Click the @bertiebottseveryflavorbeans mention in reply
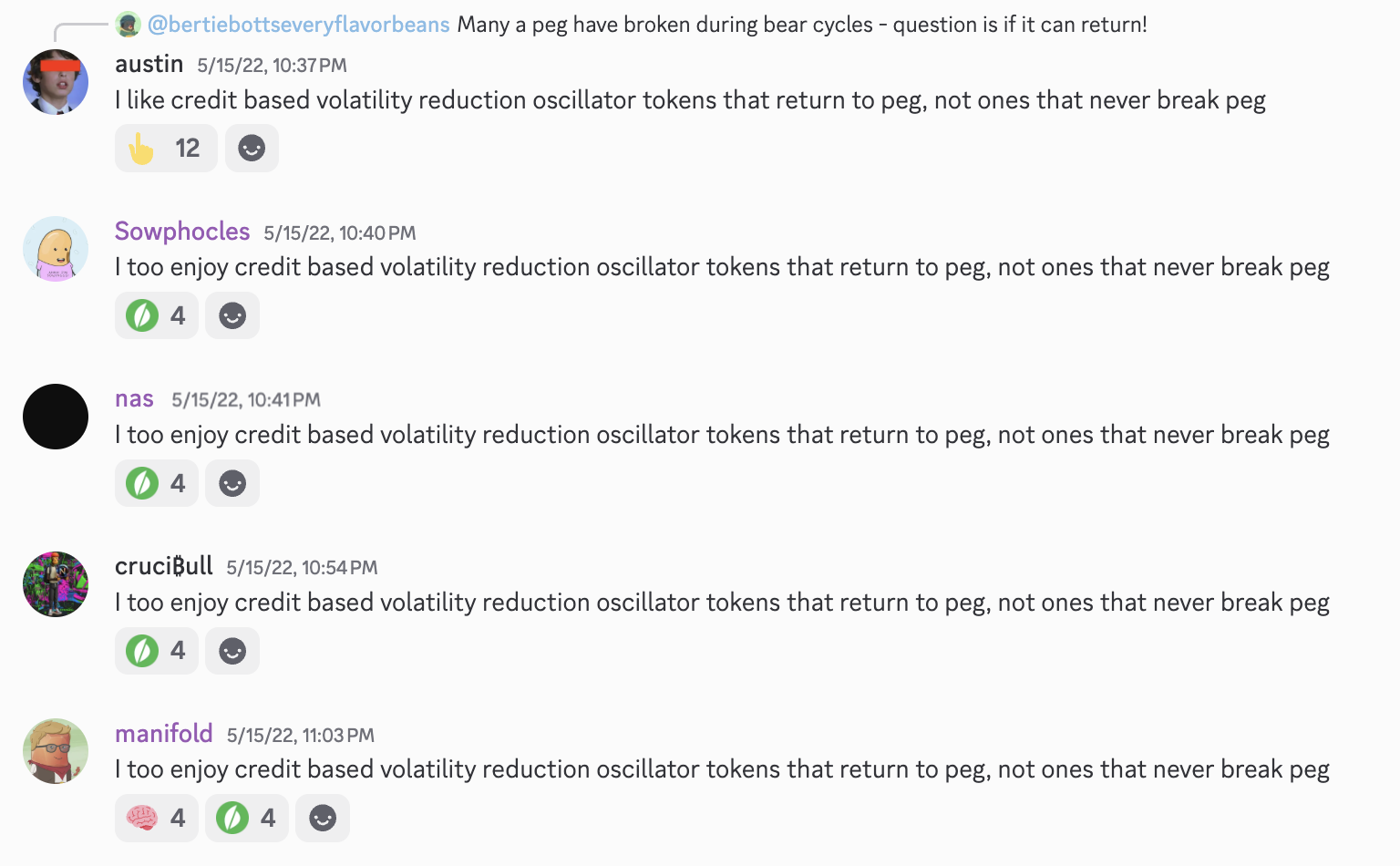The width and height of the screenshot is (1400, 866). click(x=298, y=25)
